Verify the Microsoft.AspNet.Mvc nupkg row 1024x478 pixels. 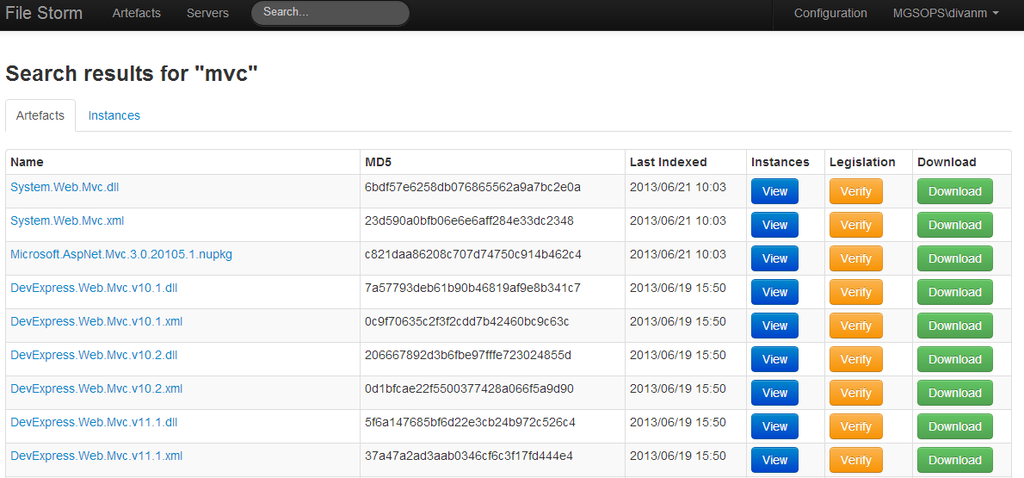(856, 259)
